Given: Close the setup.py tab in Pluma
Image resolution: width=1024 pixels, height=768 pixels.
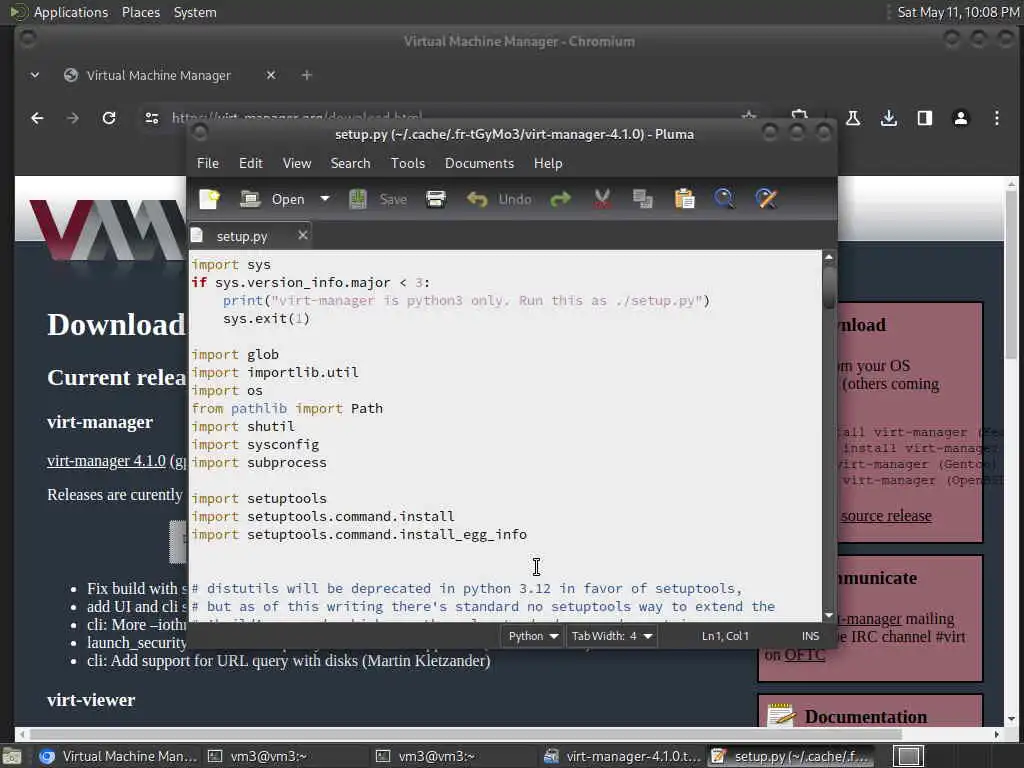Looking at the screenshot, I should point(302,235).
